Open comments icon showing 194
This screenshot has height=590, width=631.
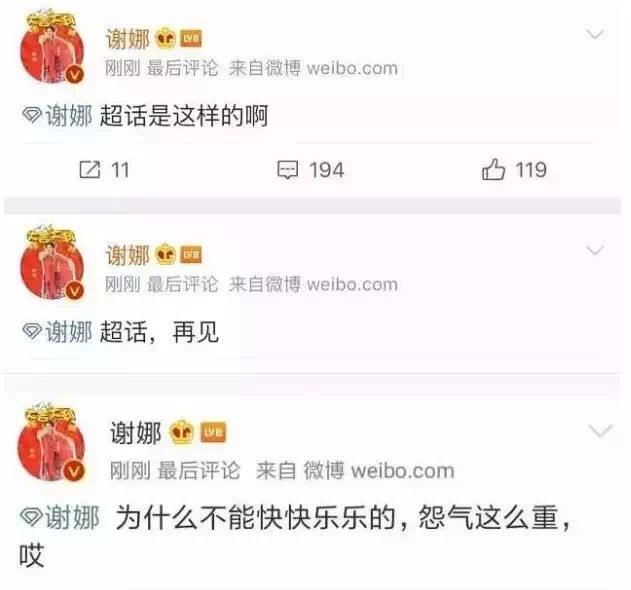pyautogui.click(x=288, y=170)
